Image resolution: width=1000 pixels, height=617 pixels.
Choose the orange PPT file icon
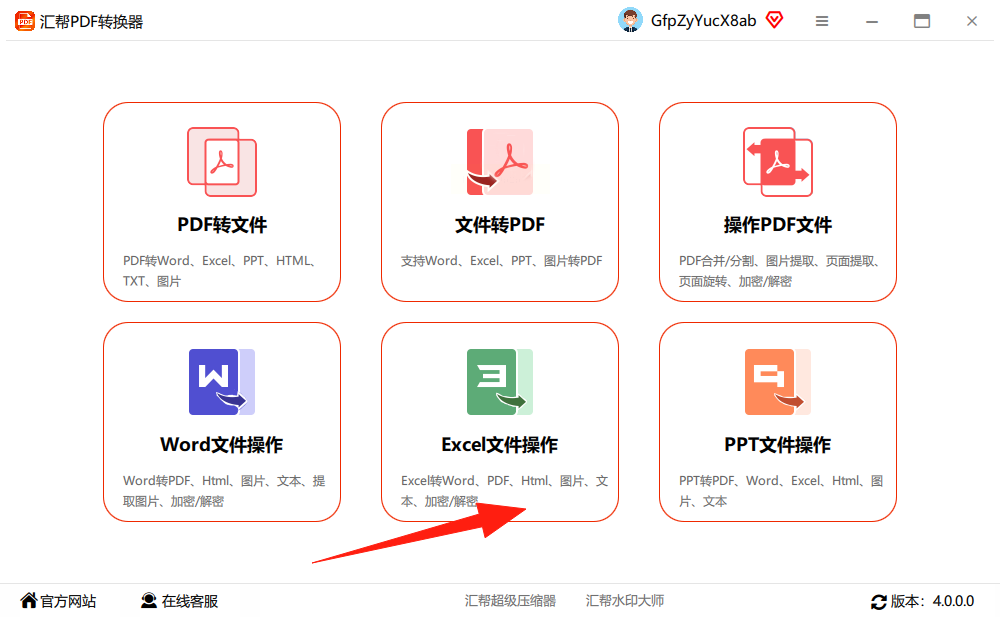click(x=778, y=382)
